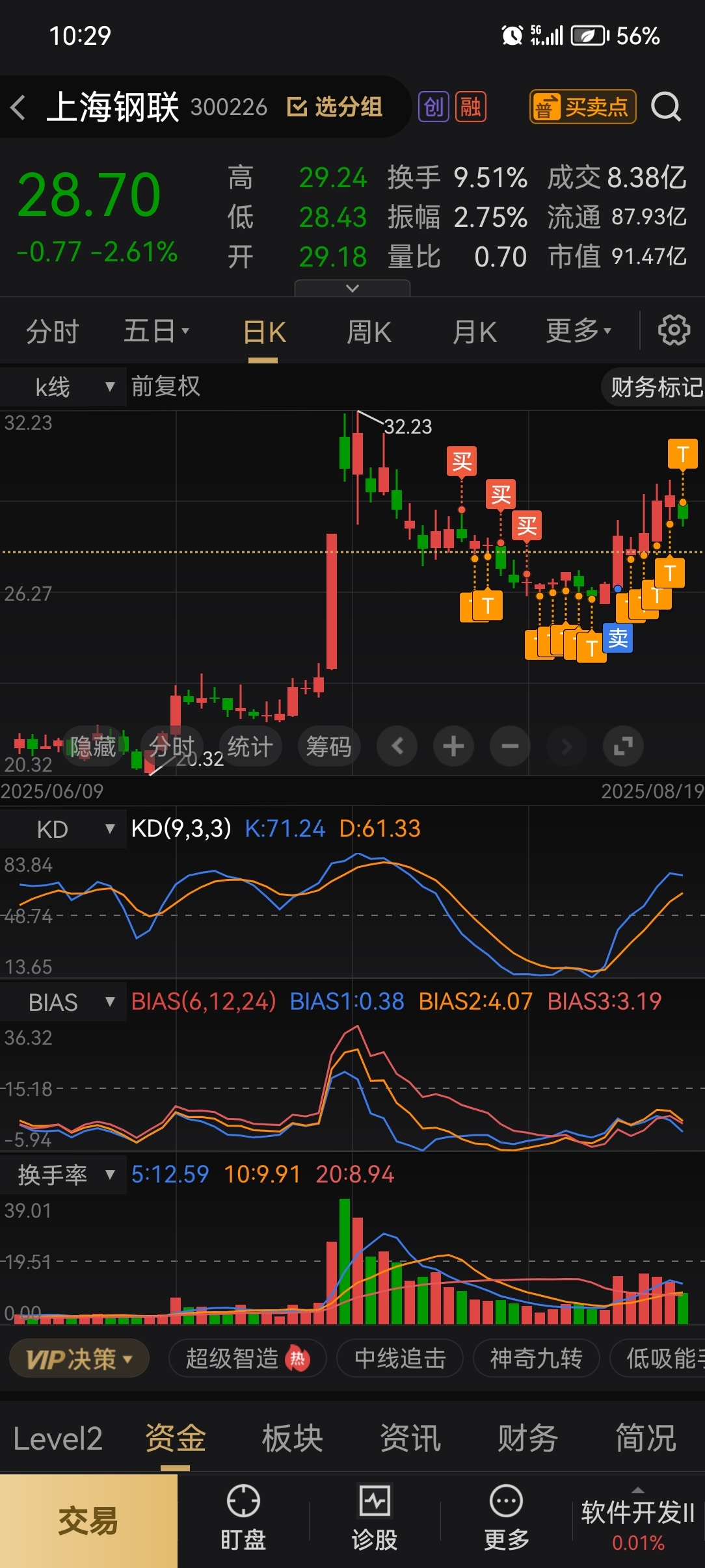Switch to the 板块 sector tab

tap(293, 1439)
